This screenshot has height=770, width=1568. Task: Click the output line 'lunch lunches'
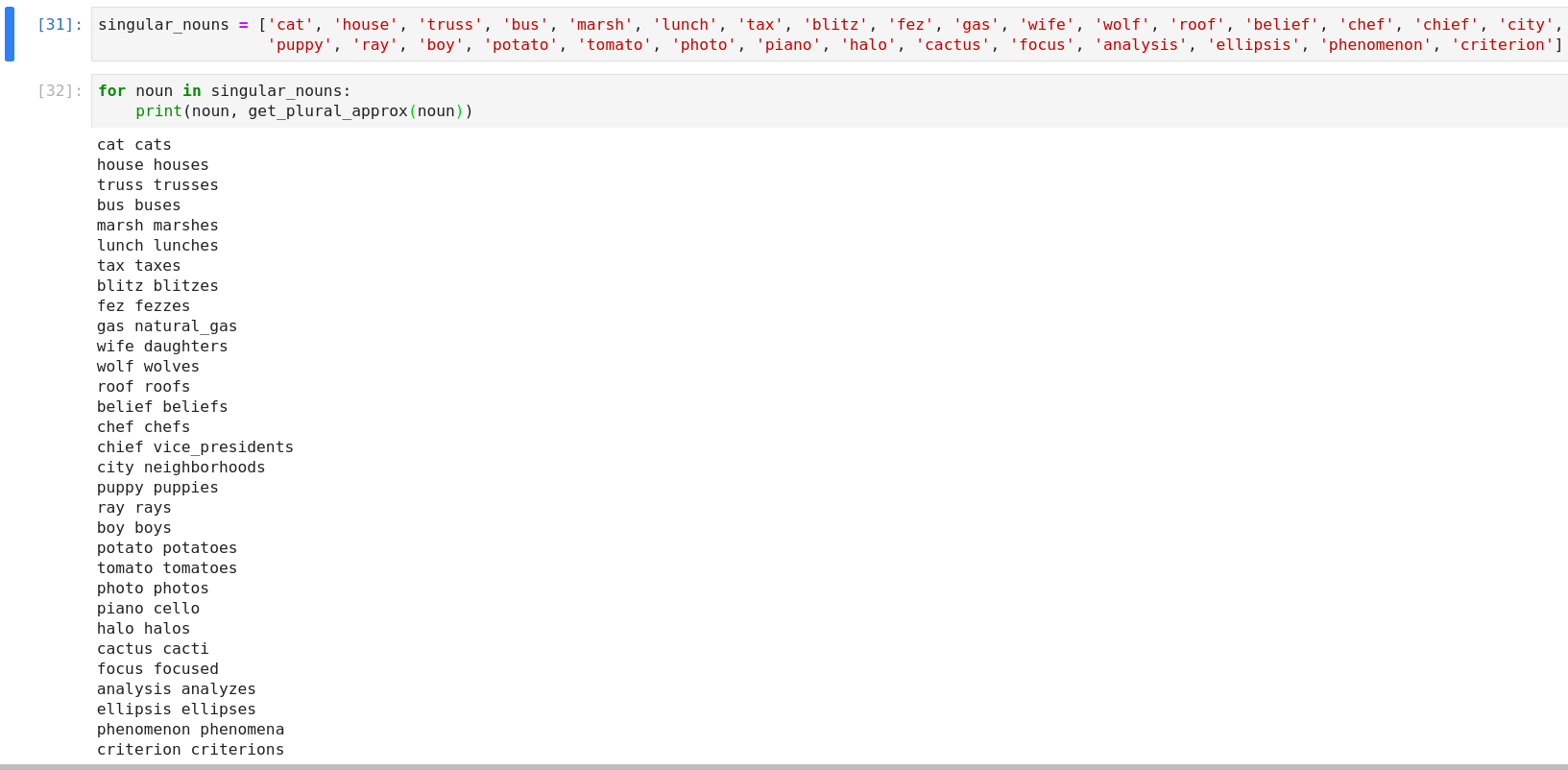(157, 246)
